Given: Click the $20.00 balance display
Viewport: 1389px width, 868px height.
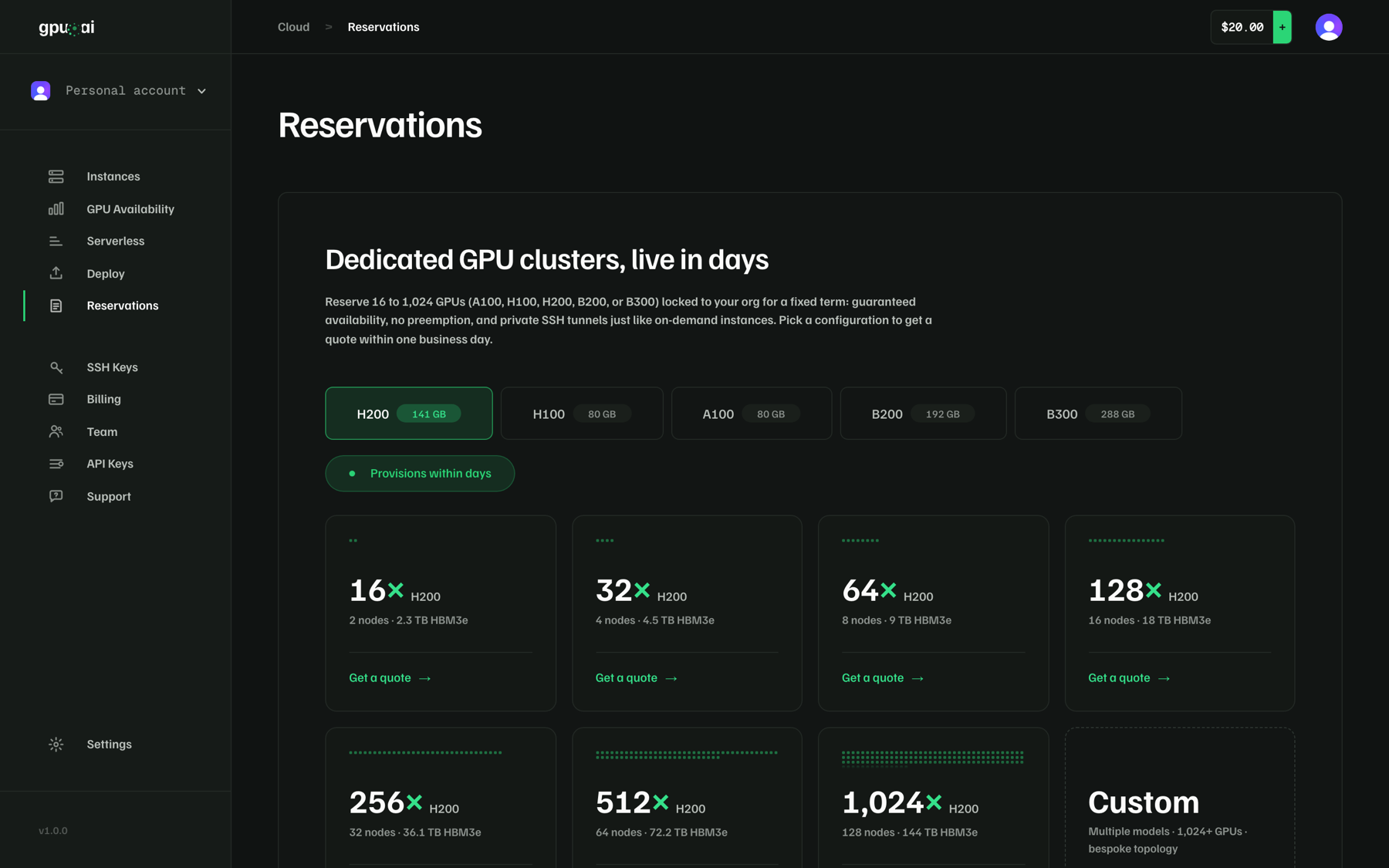Looking at the screenshot, I should click(1242, 27).
